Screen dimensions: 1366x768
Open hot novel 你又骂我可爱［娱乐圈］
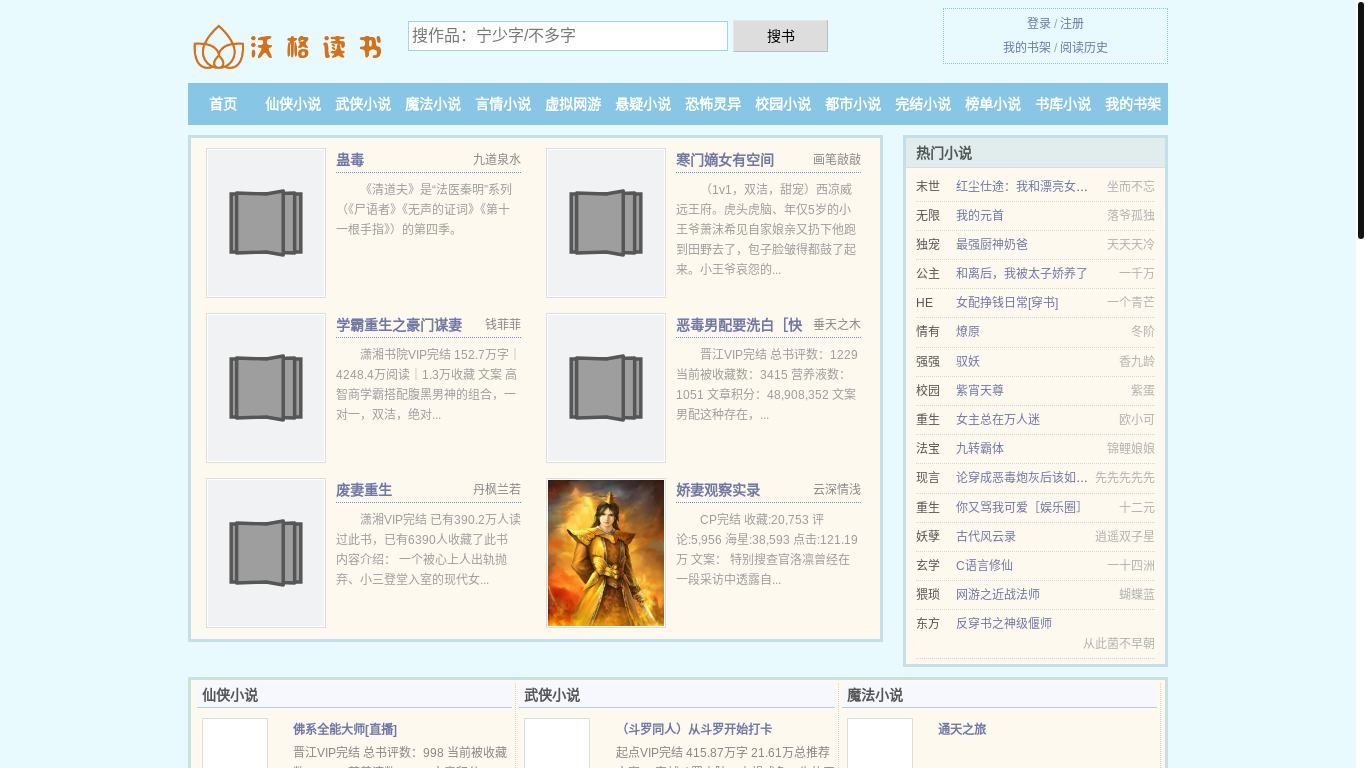tap(1021, 507)
